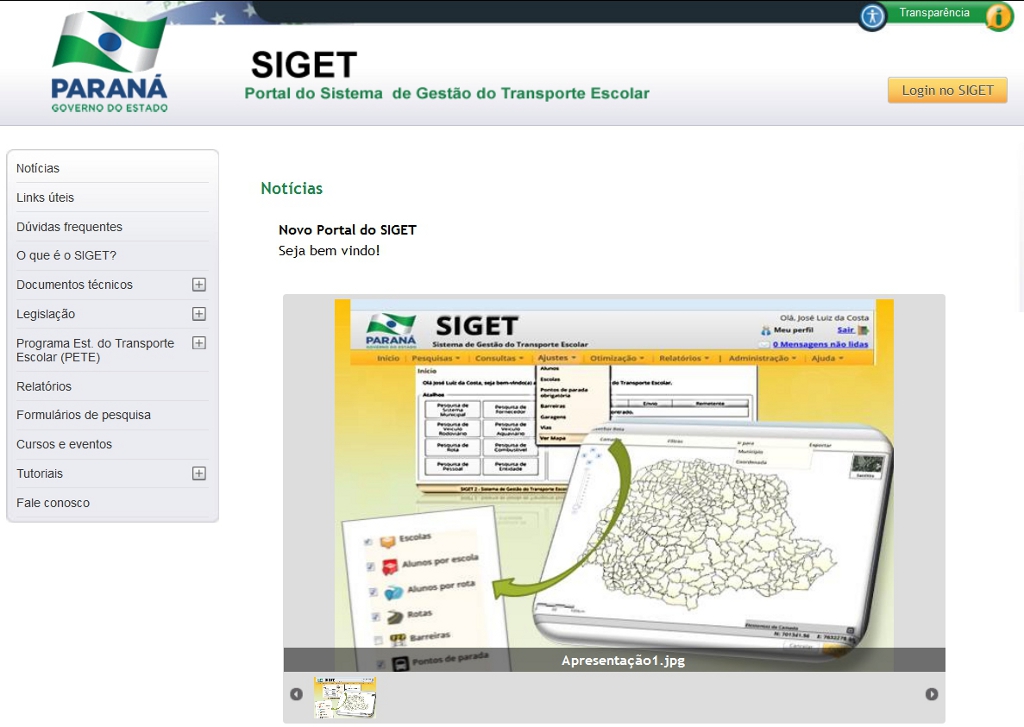Expand the Documentos técnicos submenu
This screenshot has width=1024, height=727.
[199, 285]
